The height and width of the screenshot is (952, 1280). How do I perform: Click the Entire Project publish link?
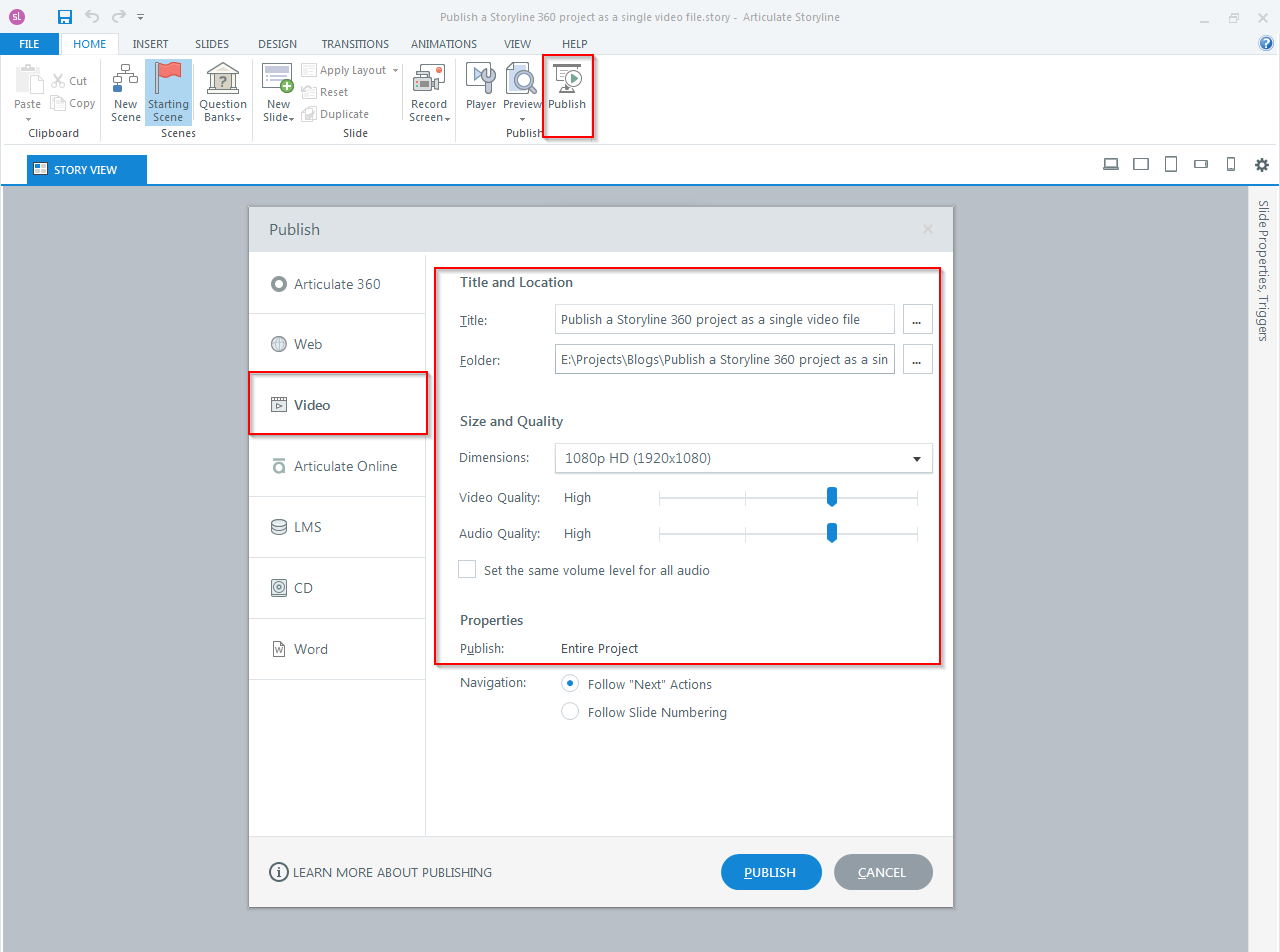point(599,648)
